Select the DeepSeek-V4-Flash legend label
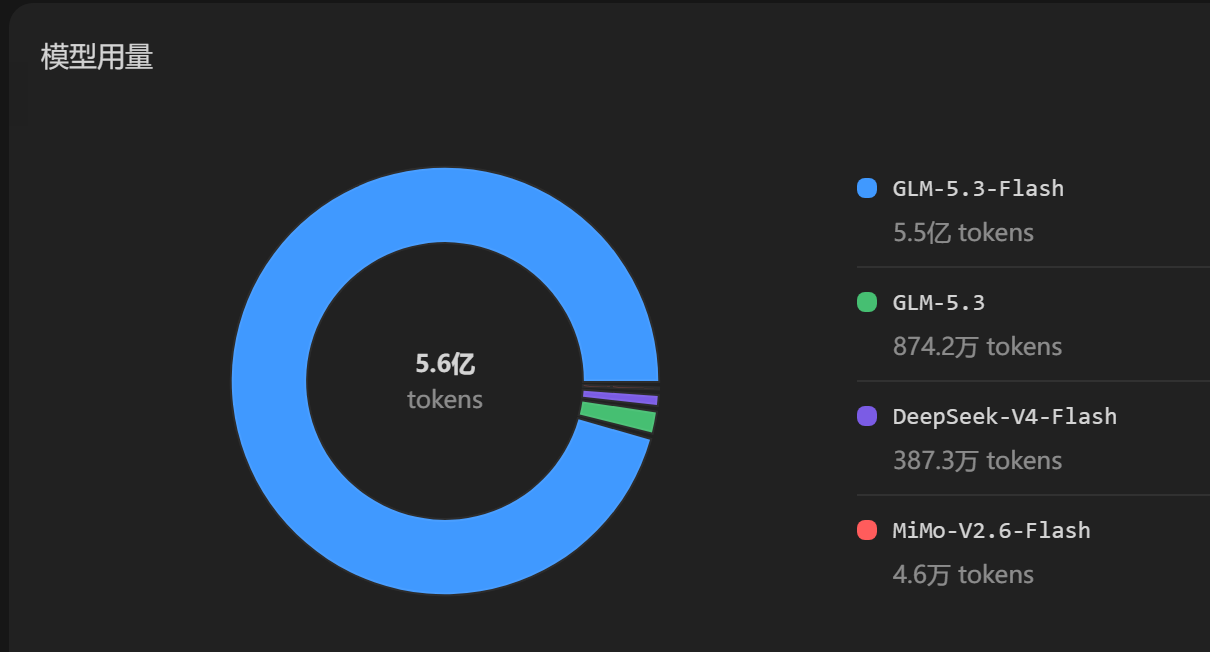Viewport: 1210px width, 652px height. pyautogui.click(x=1004, y=416)
